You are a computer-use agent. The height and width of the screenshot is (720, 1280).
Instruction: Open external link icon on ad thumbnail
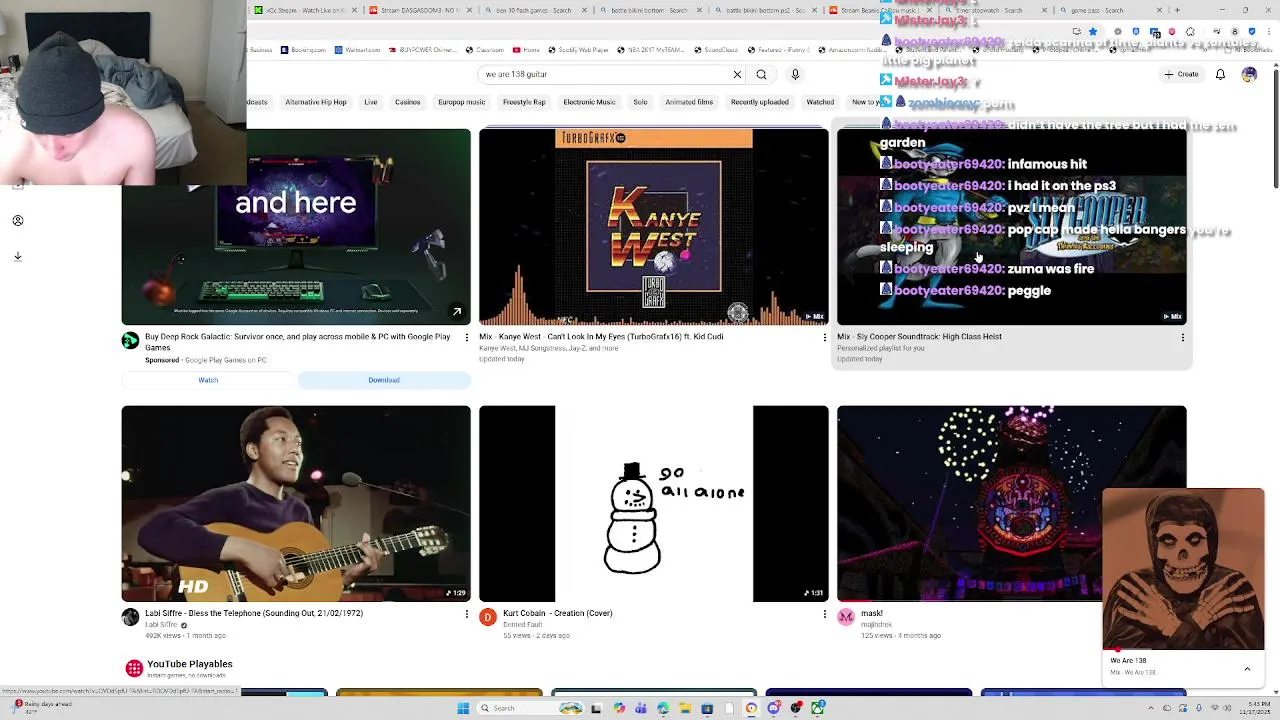(x=457, y=312)
